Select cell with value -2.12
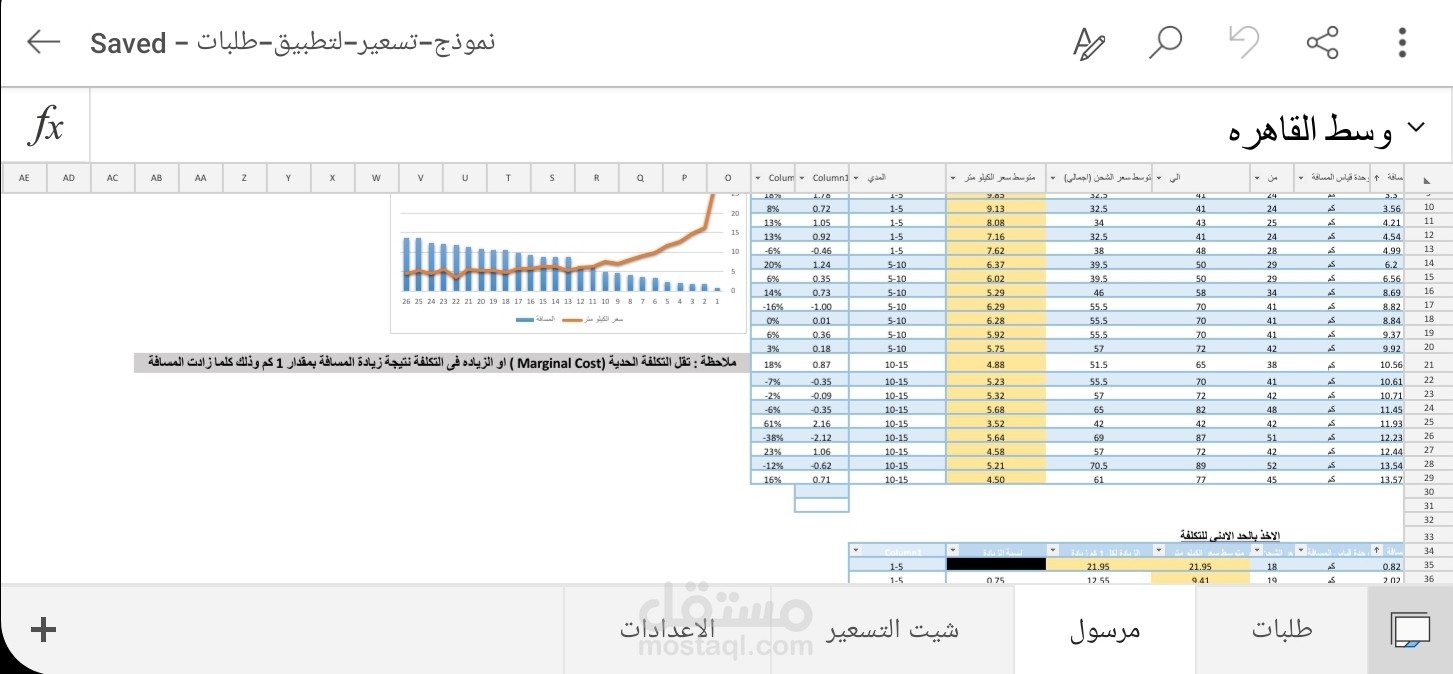1453x674 pixels. pos(822,437)
